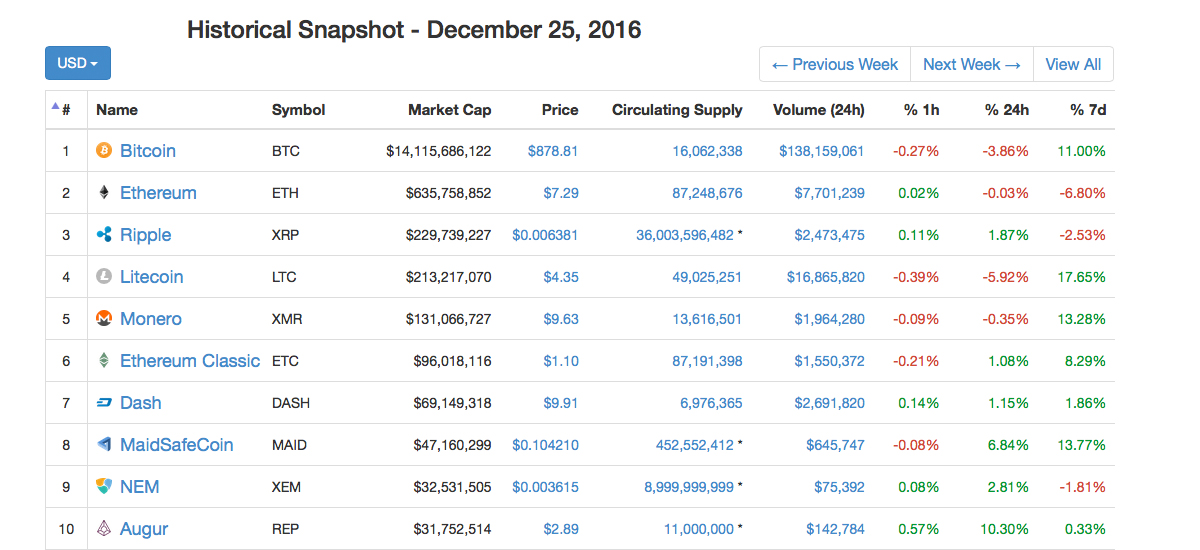Screen dimensions: 1200x550
Task: Click the MaidSafeCoin logo icon
Action: pyautogui.click(x=104, y=445)
